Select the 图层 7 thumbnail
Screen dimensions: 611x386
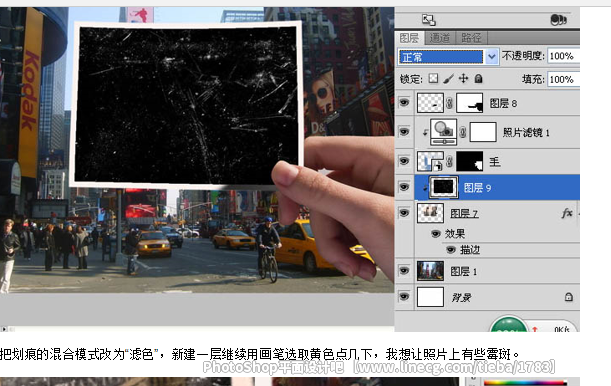[x=430, y=213]
